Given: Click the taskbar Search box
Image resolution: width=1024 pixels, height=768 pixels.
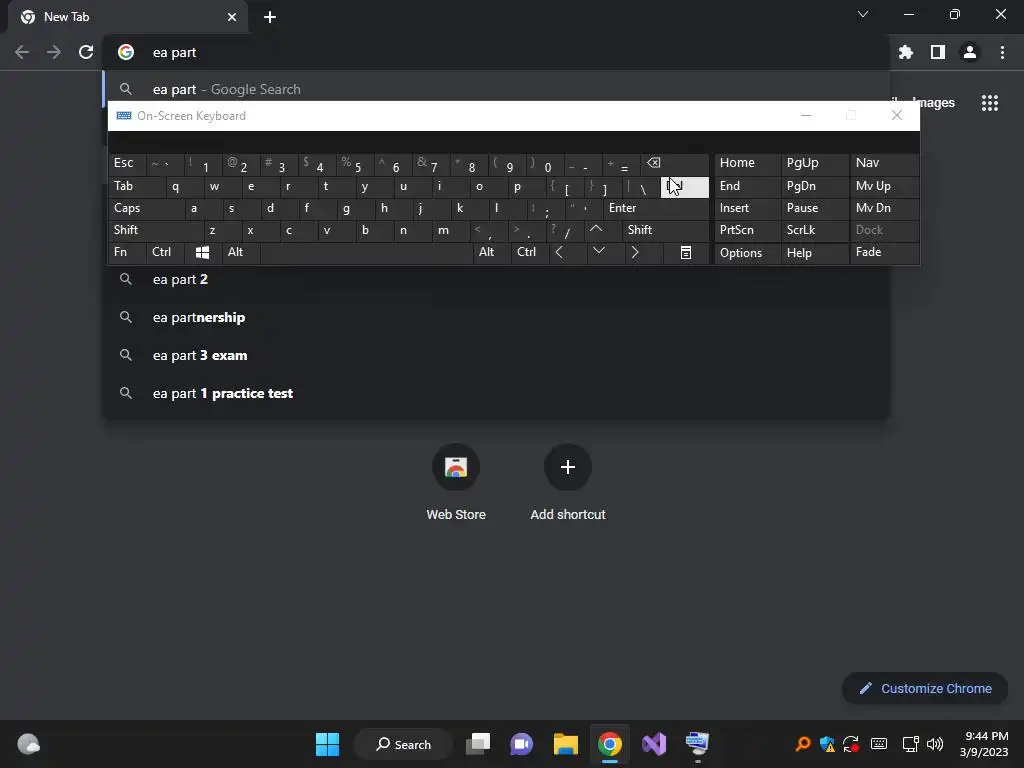Looking at the screenshot, I should point(403,744).
